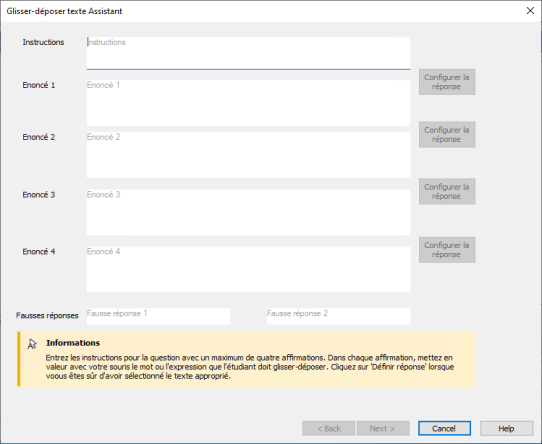Click the Fausse réponse 2 field

tap(338, 316)
